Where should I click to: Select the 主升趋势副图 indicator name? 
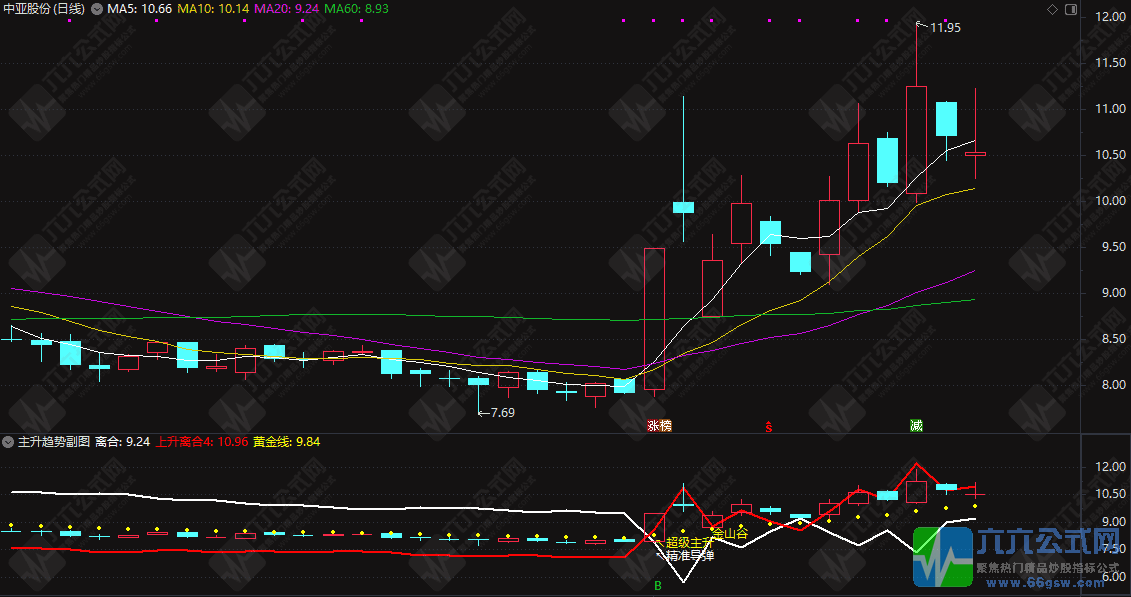54,441
